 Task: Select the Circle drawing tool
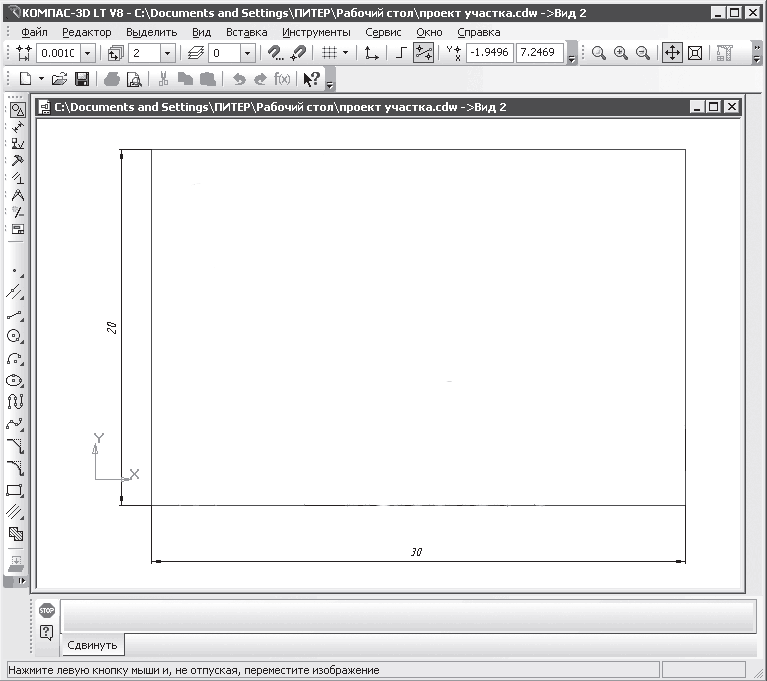point(15,337)
